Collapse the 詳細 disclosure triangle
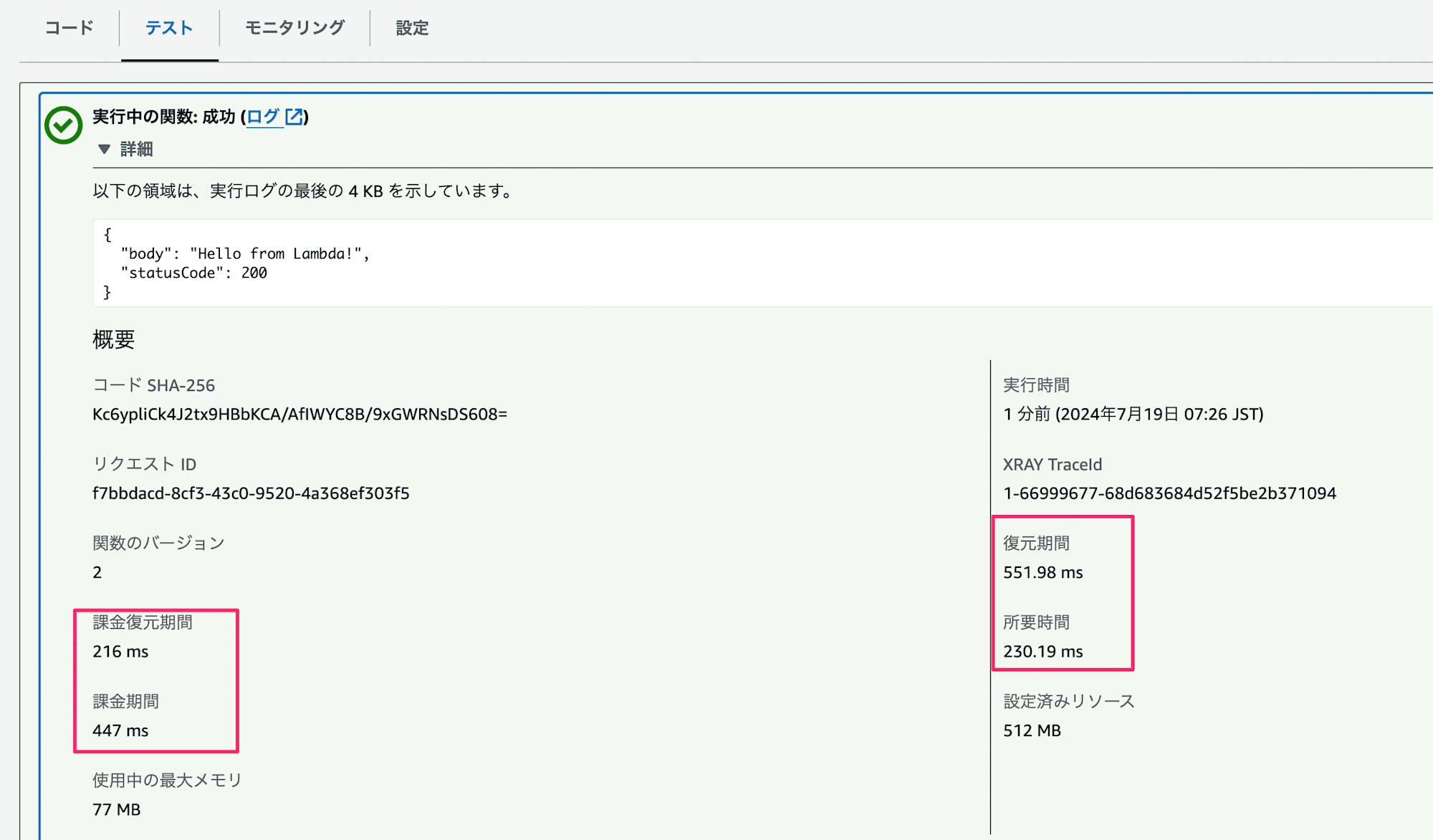 pos(105,149)
